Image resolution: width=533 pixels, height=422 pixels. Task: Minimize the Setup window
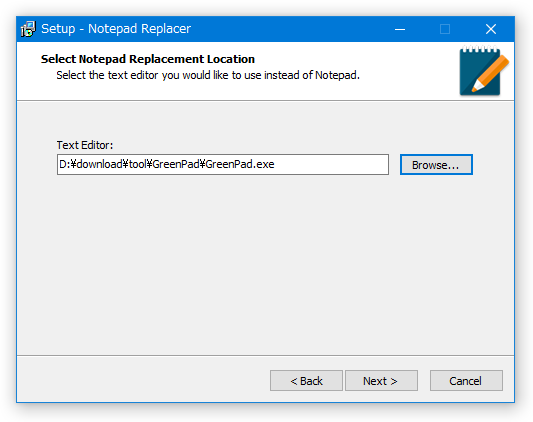(x=400, y=29)
